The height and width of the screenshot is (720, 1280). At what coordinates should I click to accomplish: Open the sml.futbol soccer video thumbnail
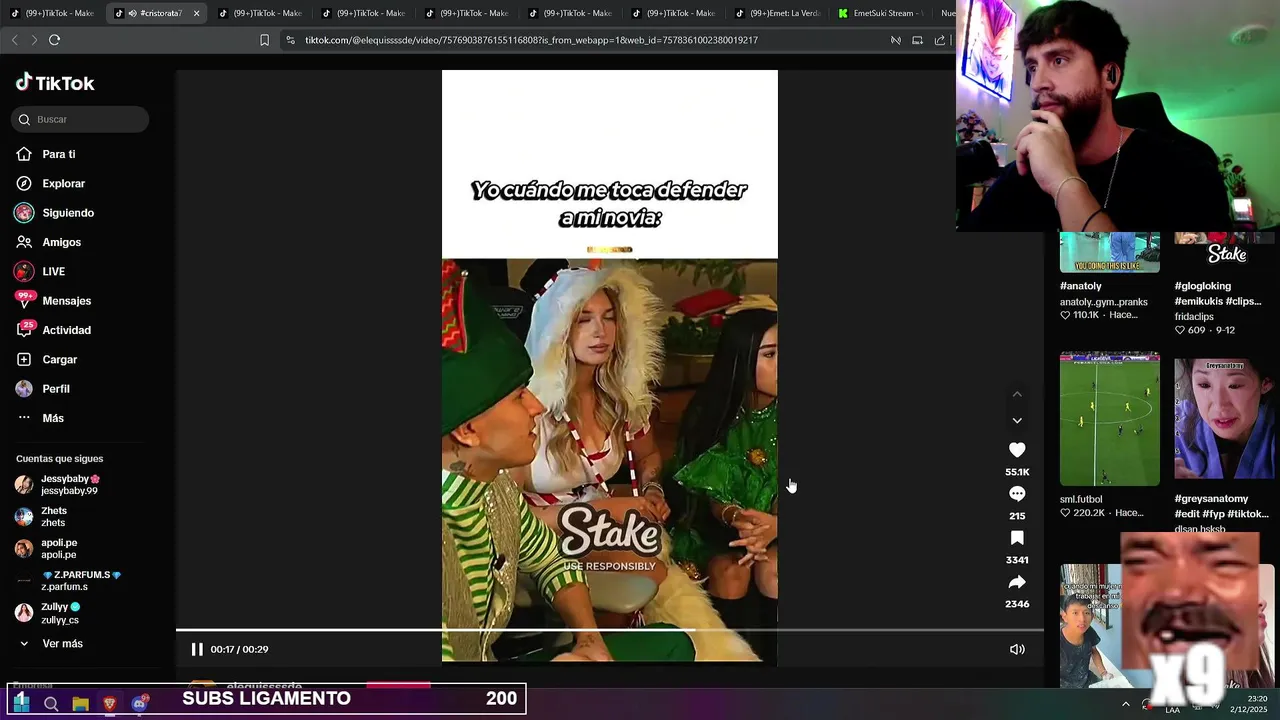pos(1110,419)
